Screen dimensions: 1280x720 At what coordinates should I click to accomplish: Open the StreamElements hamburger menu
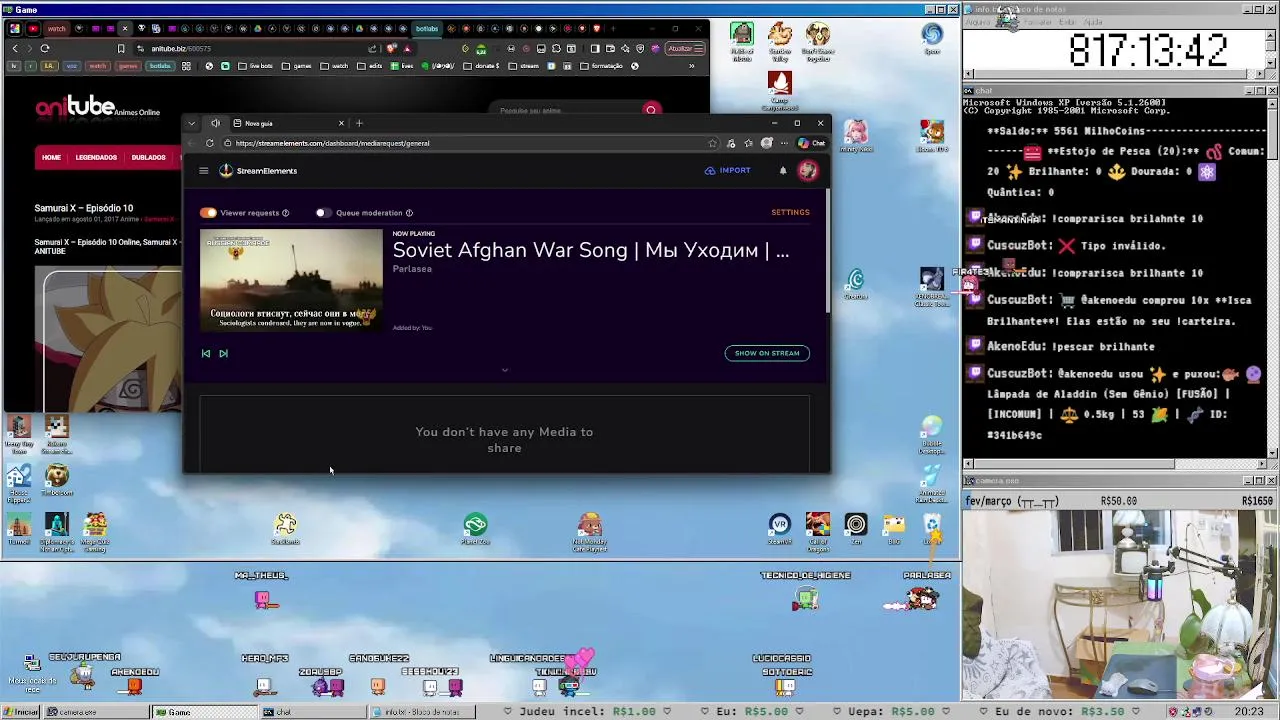point(203,171)
